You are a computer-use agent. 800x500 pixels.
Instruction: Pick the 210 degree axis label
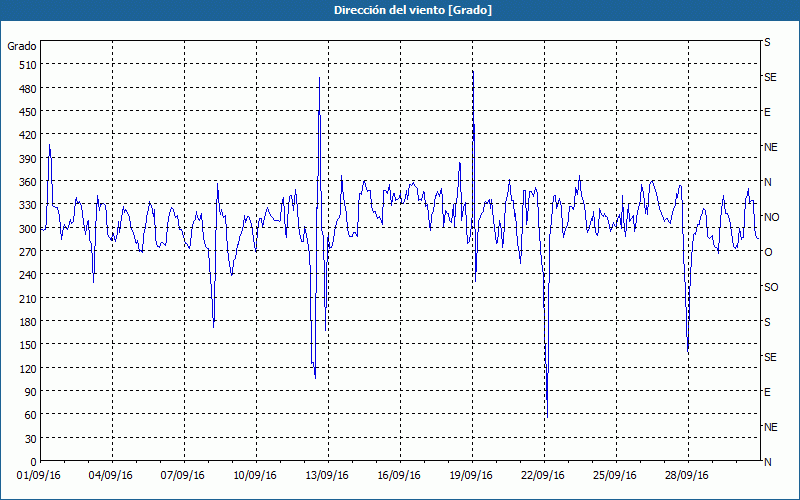click(x=28, y=298)
